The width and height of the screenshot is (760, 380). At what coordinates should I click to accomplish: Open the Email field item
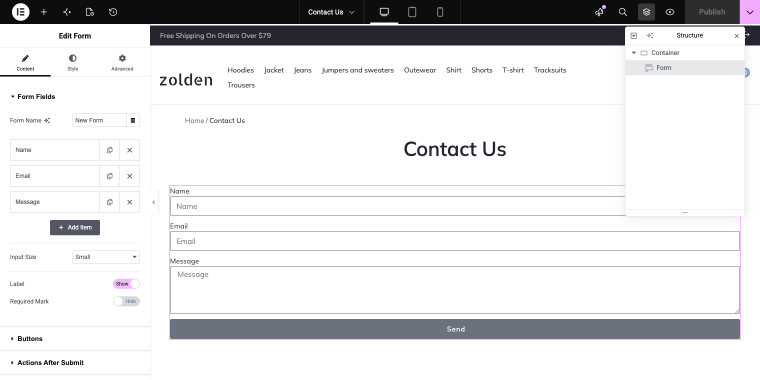click(x=55, y=176)
